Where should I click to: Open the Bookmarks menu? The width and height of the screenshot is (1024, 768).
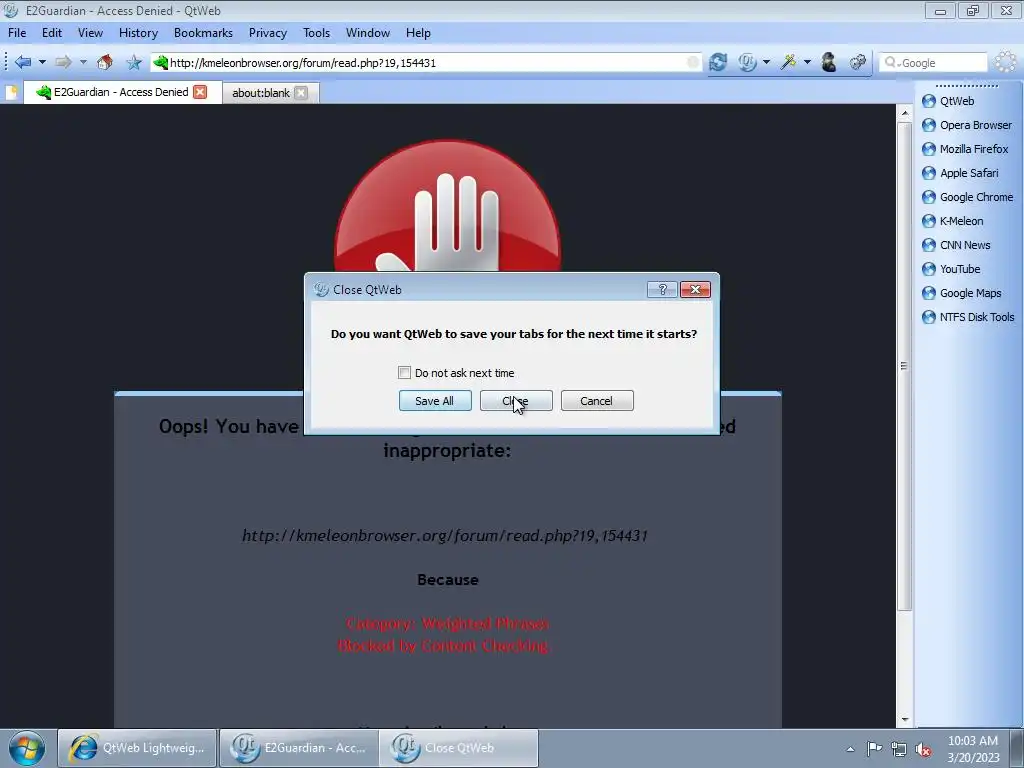(203, 33)
